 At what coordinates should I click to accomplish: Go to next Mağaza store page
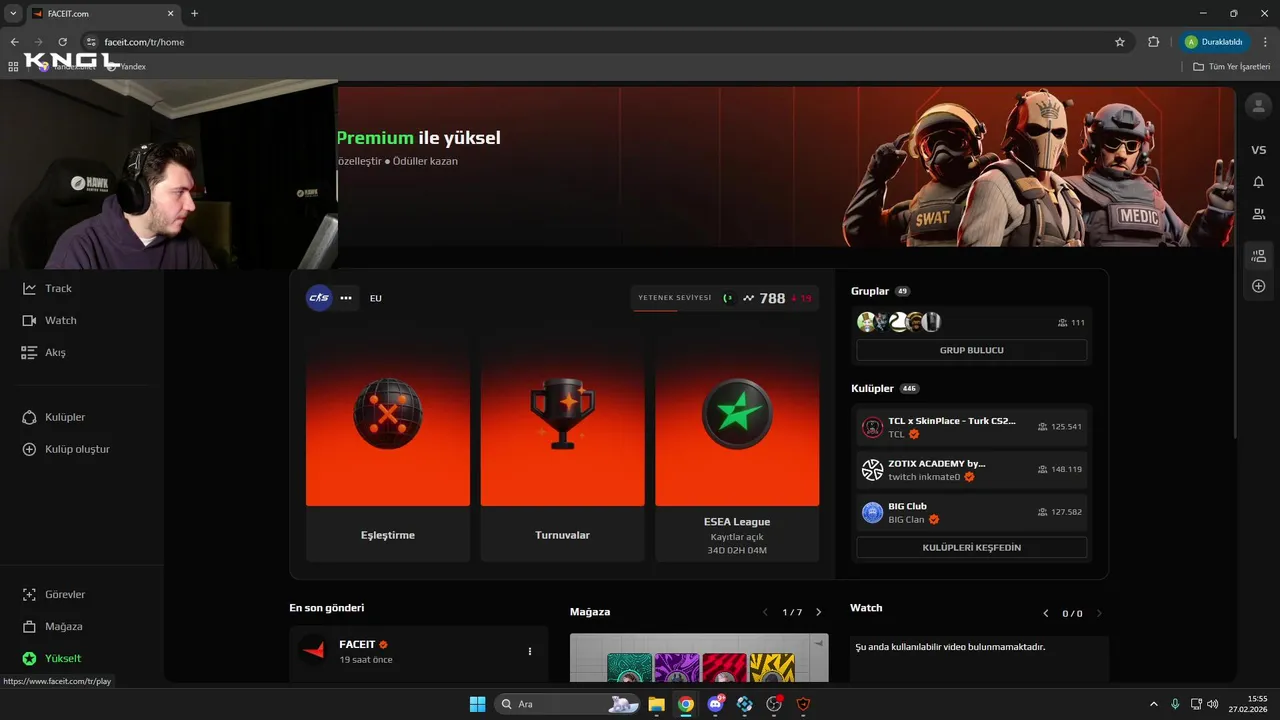[818, 612]
